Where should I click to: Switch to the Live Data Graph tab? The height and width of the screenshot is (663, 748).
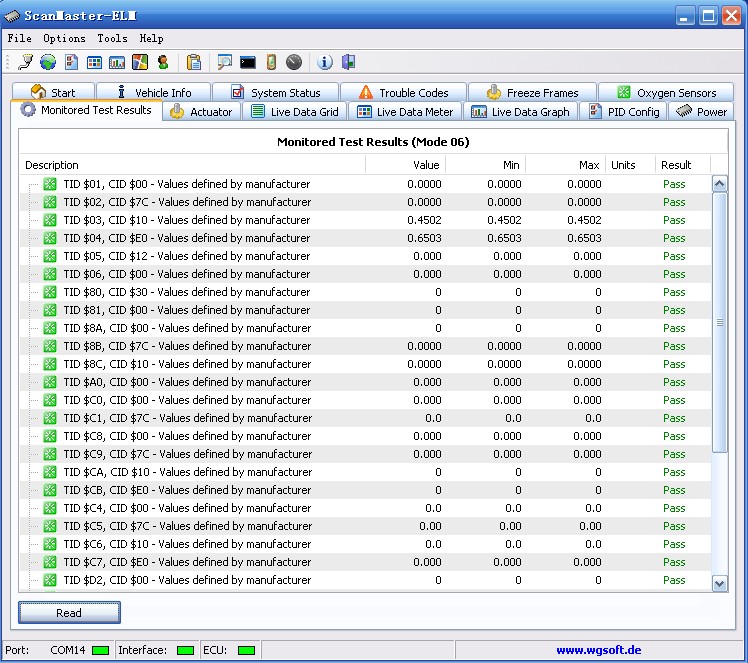[x=520, y=112]
